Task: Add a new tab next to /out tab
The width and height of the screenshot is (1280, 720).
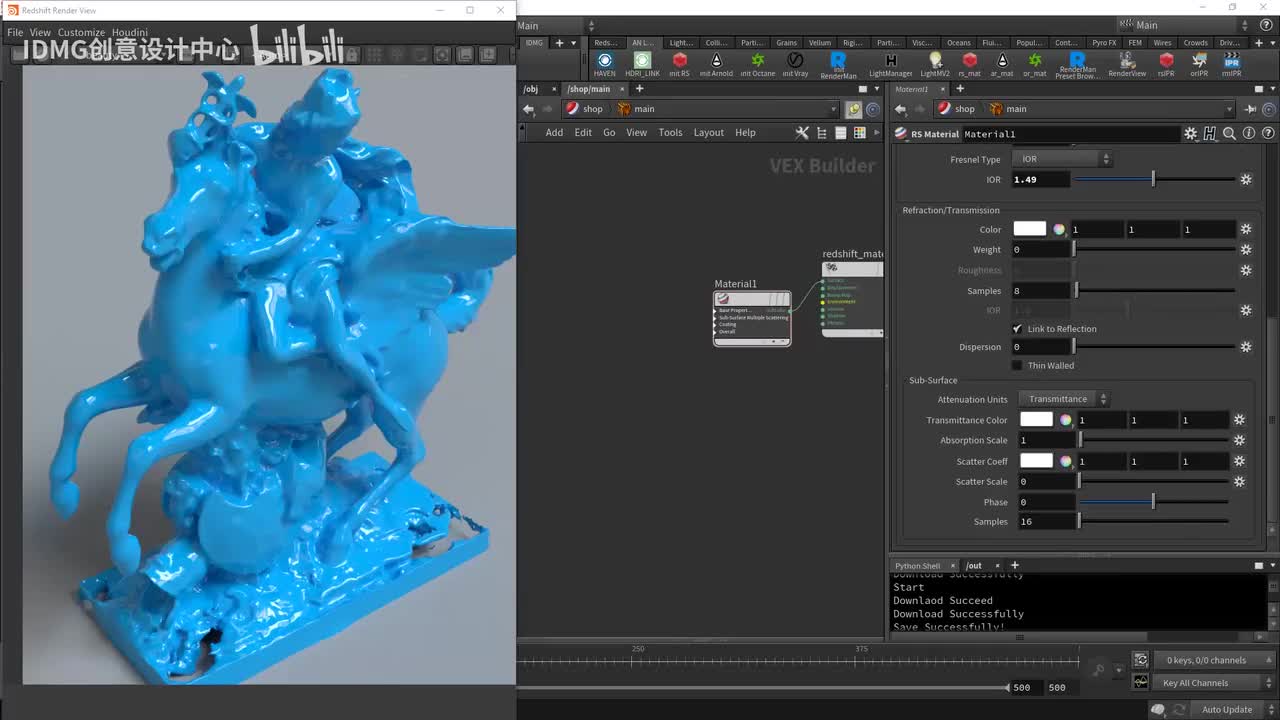Action: point(1014,566)
